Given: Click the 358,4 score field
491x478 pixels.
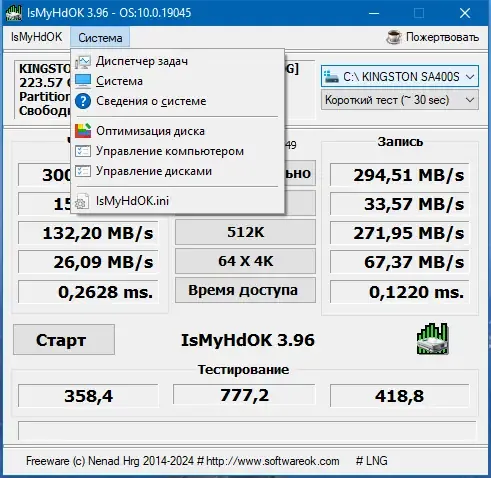Looking at the screenshot, I should tap(88, 396).
